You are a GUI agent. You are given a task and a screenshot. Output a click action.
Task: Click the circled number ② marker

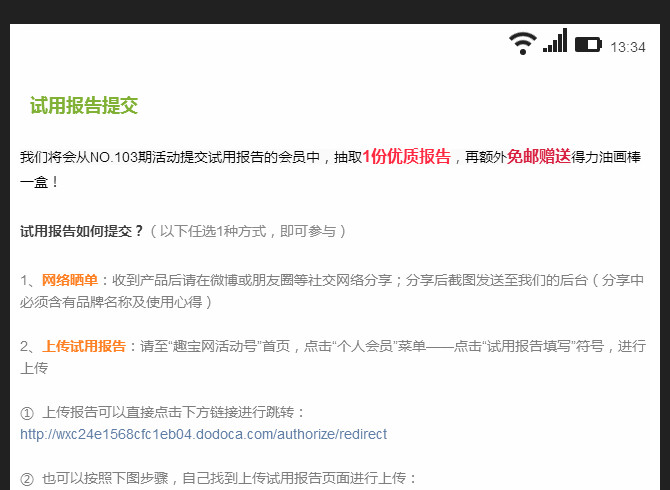click(x=27, y=479)
